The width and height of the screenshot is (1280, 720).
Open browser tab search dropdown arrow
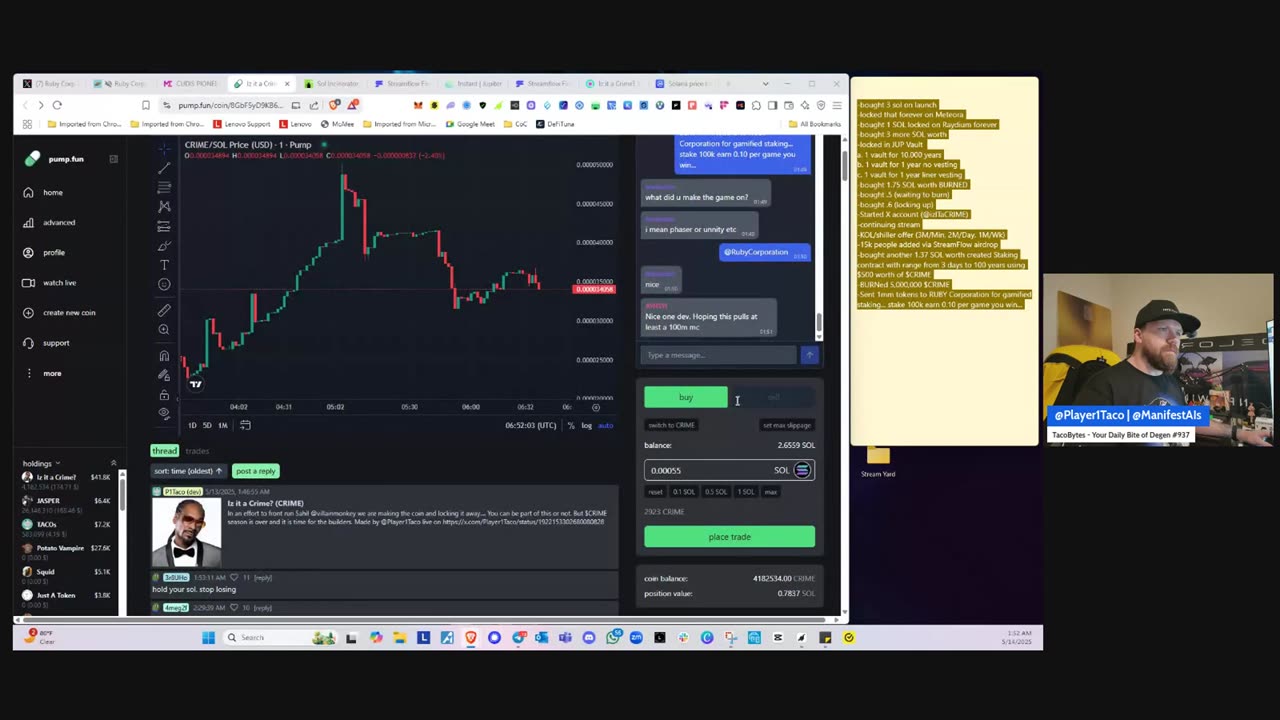[x=765, y=84]
